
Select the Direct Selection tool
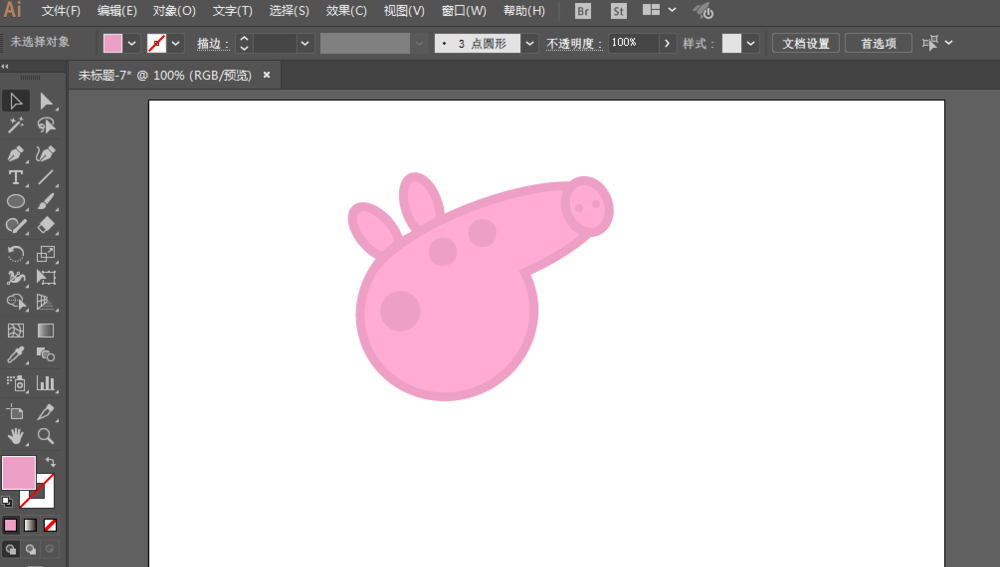pos(46,101)
